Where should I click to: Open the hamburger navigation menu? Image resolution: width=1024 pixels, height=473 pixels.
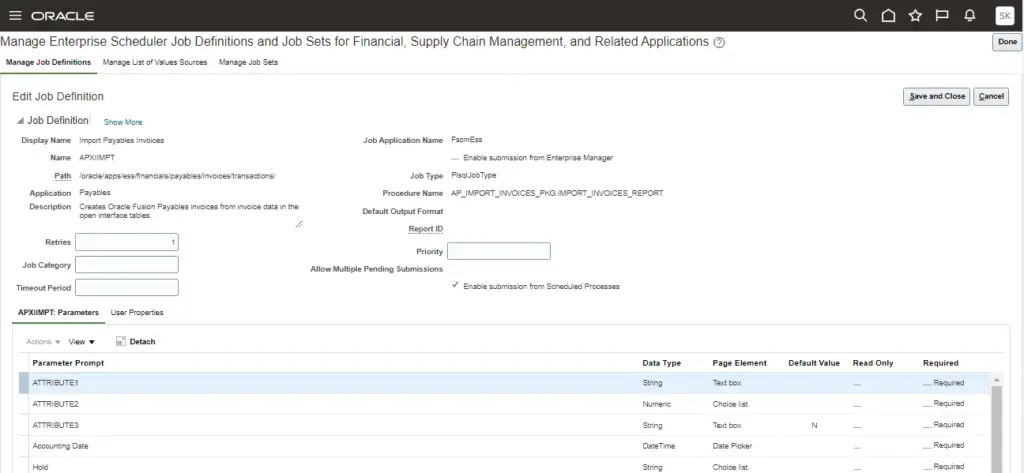(x=15, y=15)
